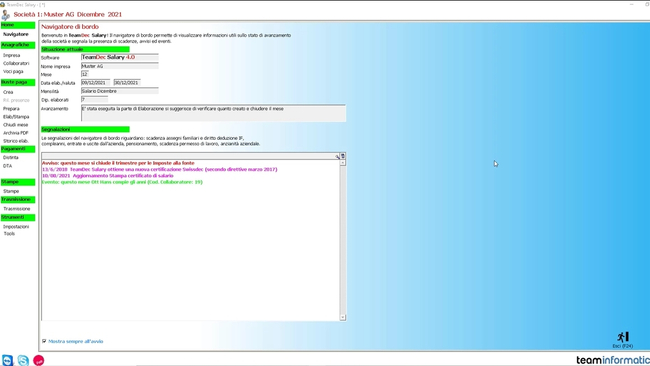Screen dimensions: 650x366
Task: Click the 'Navigatore di bordo' page title
Action: (70, 27)
